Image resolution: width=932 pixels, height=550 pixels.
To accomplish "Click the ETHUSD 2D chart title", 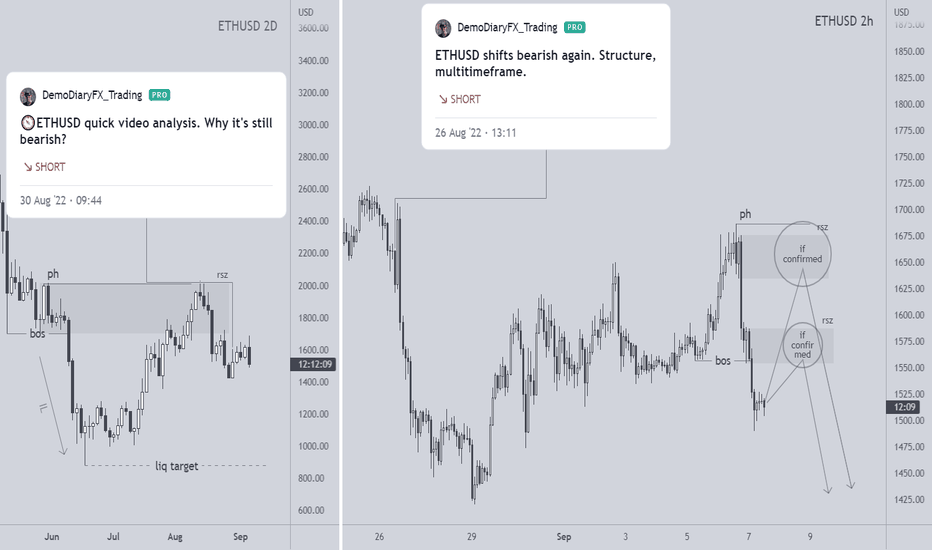I will click(x=247, y=26).
